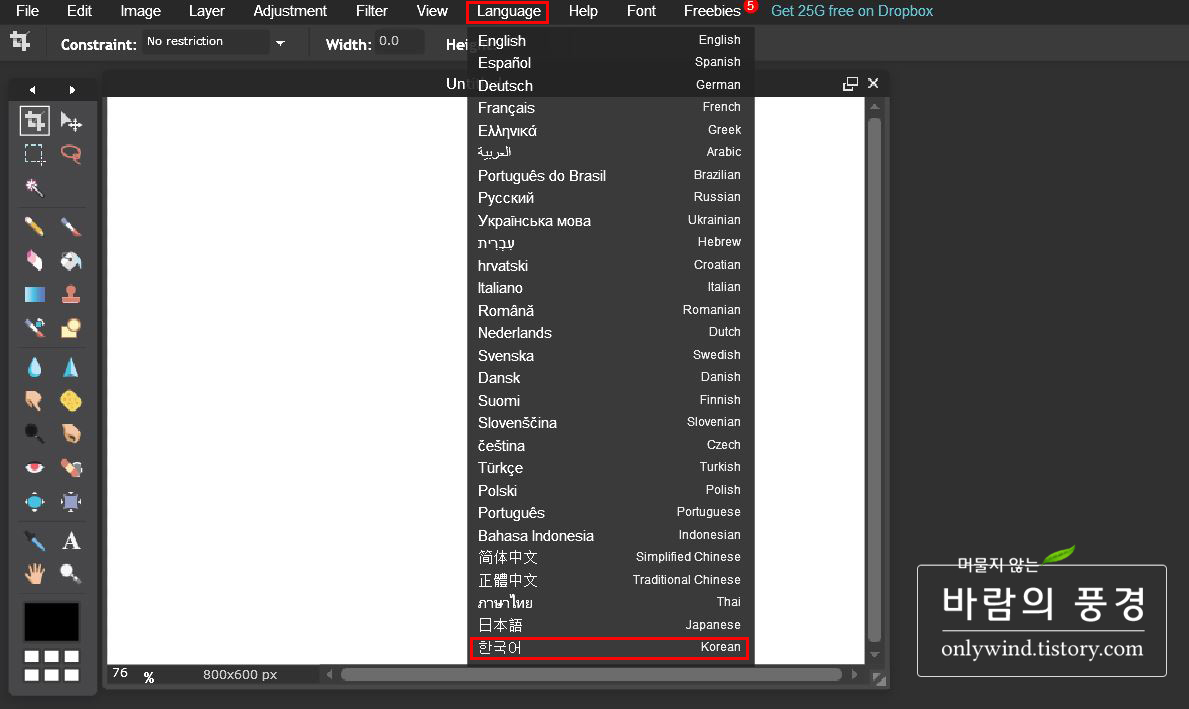
Task: Click the zoom percentage field showing 76
Action: click(122, 673)
